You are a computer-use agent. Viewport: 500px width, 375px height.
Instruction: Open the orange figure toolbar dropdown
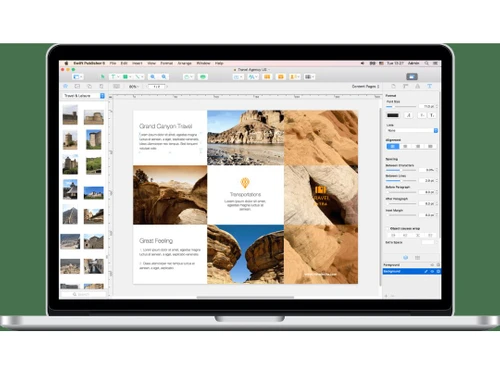click(295, 77)
